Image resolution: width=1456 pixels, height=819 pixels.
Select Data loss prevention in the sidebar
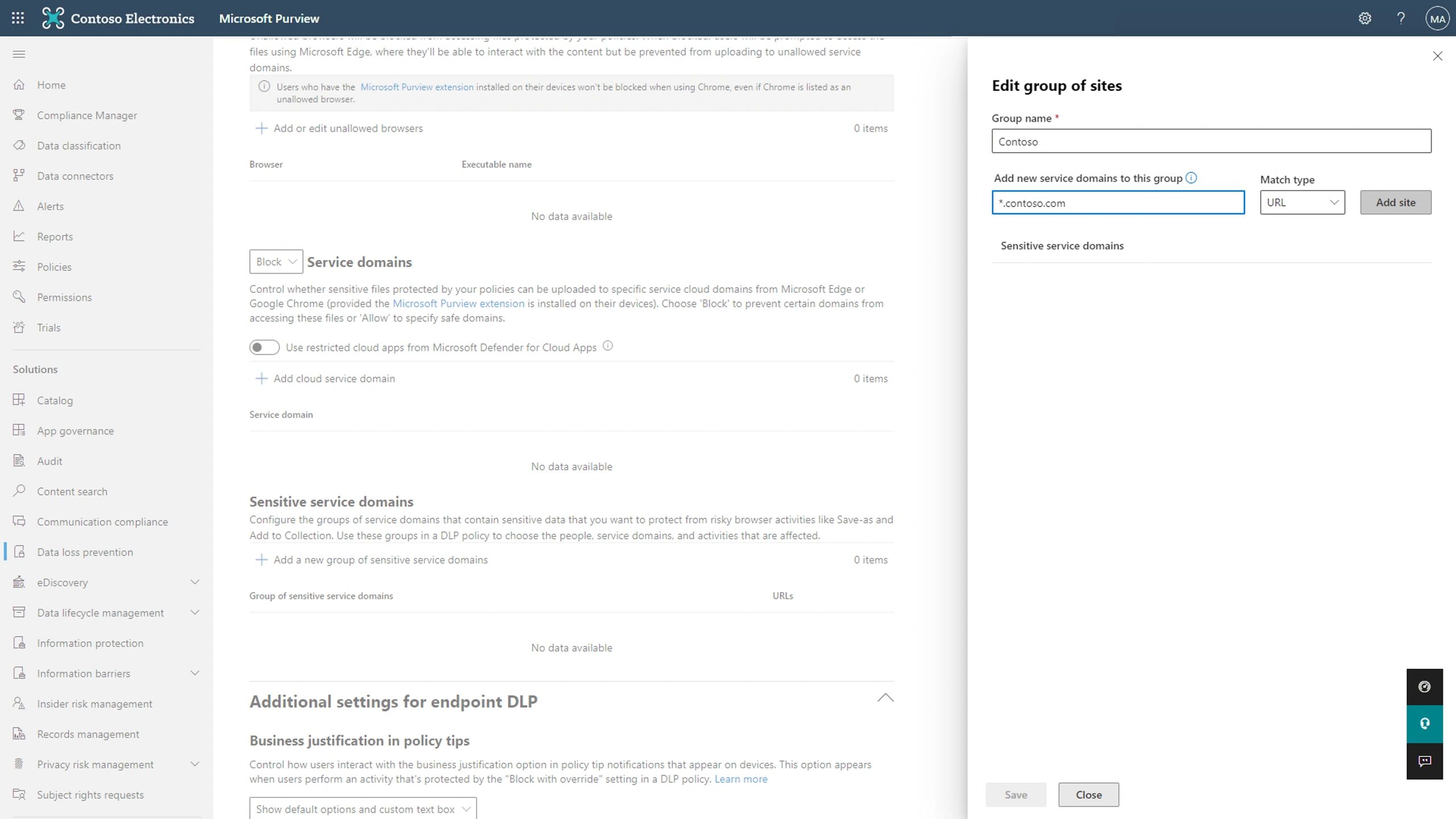85,552
